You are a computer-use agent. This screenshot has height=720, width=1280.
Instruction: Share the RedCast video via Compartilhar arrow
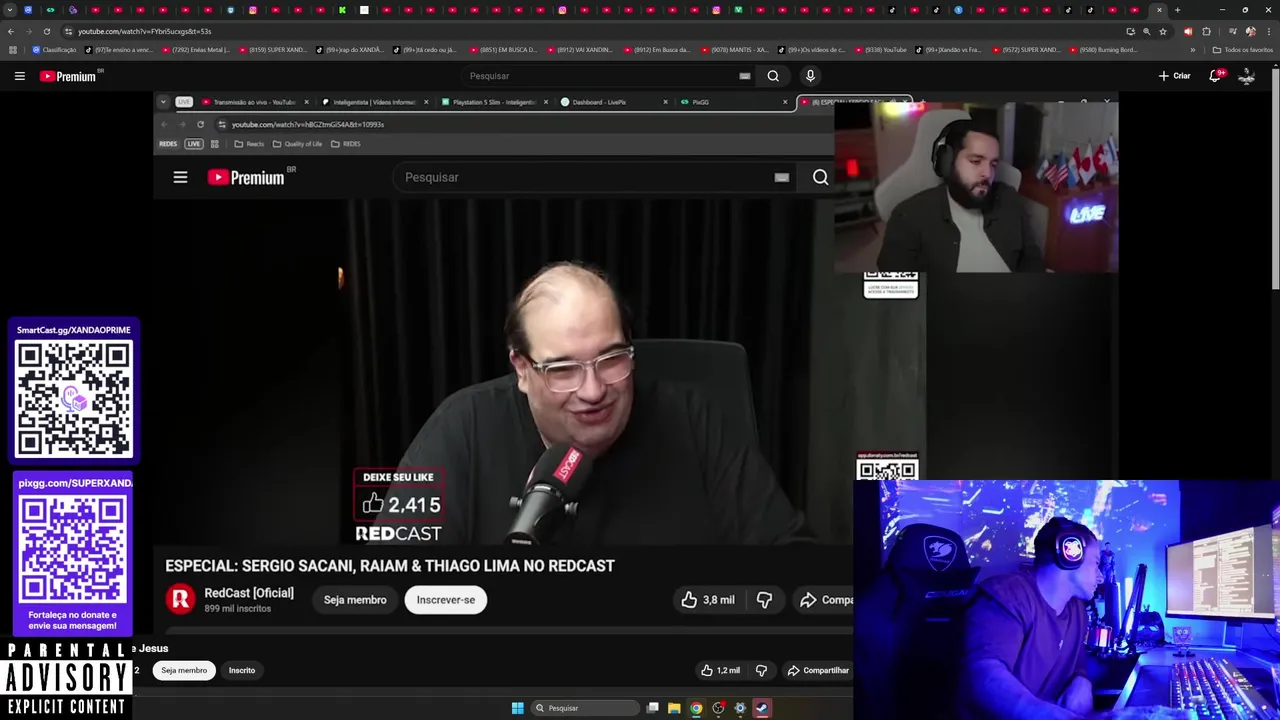(x=826, y=600)
